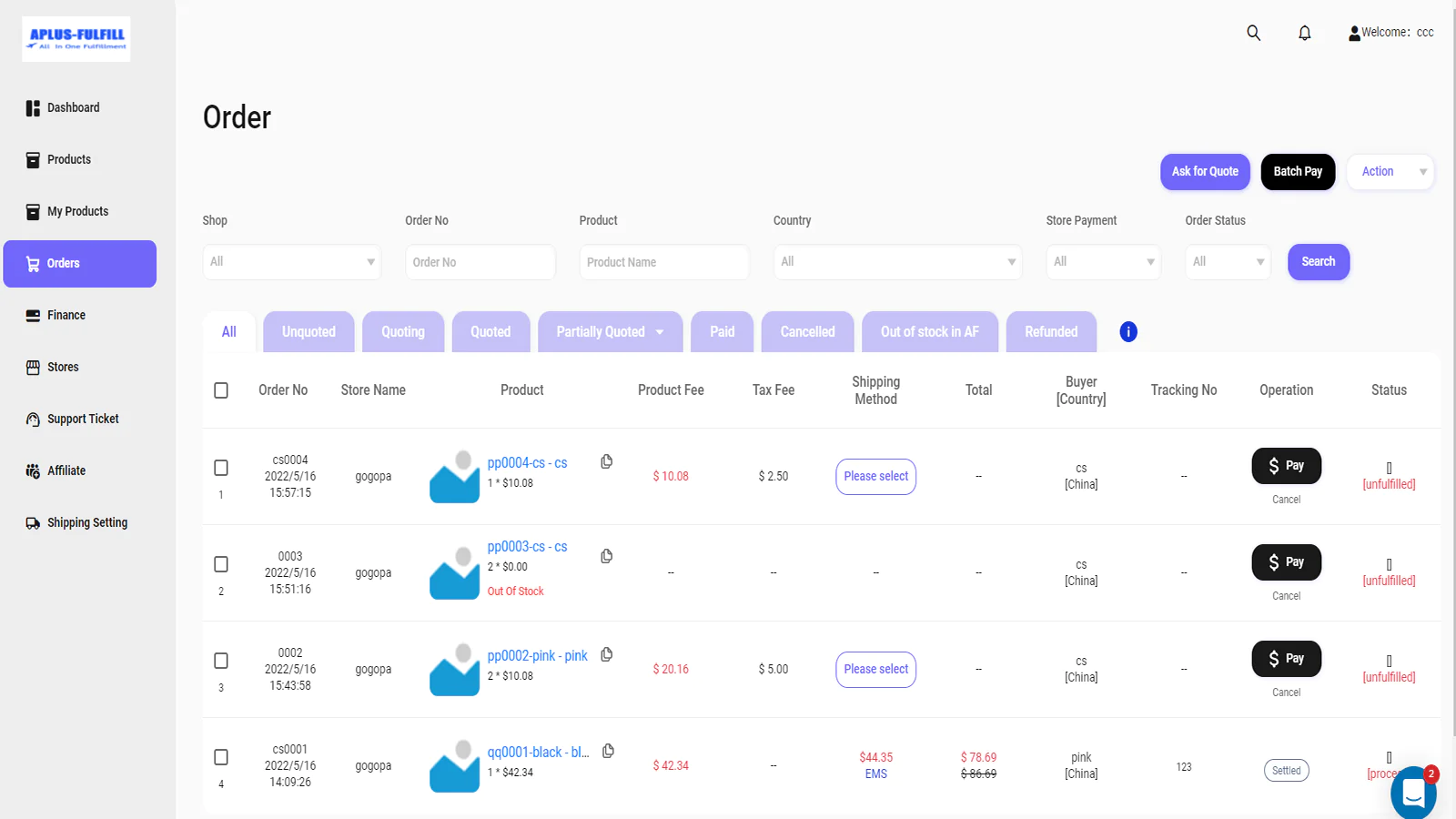
Task: Select shipping method for order 0002
Action: point(875,670)
